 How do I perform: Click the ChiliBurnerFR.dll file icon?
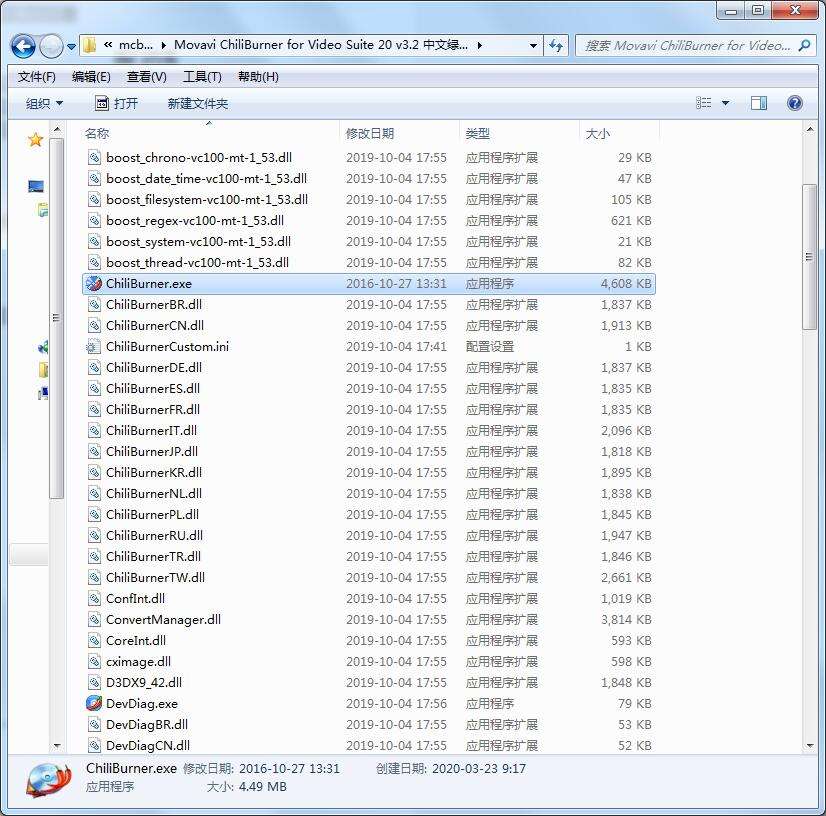[94, 410]
